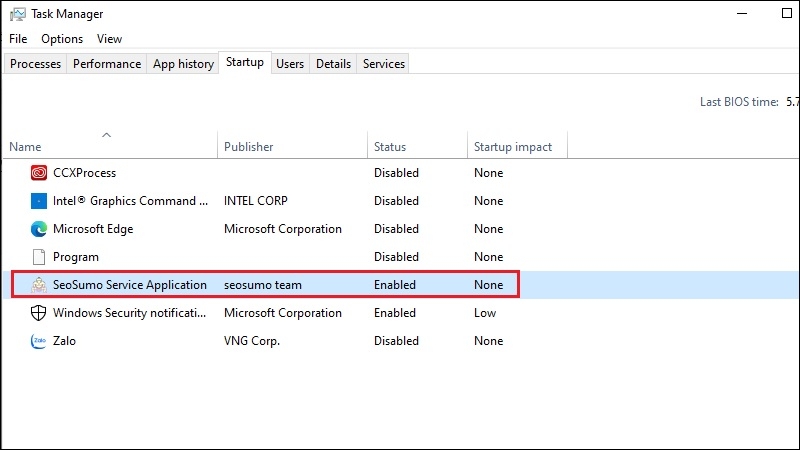Click Disabled status of Intel Graphics Command
Screen dimensions: 800x450
pos(396,201)
